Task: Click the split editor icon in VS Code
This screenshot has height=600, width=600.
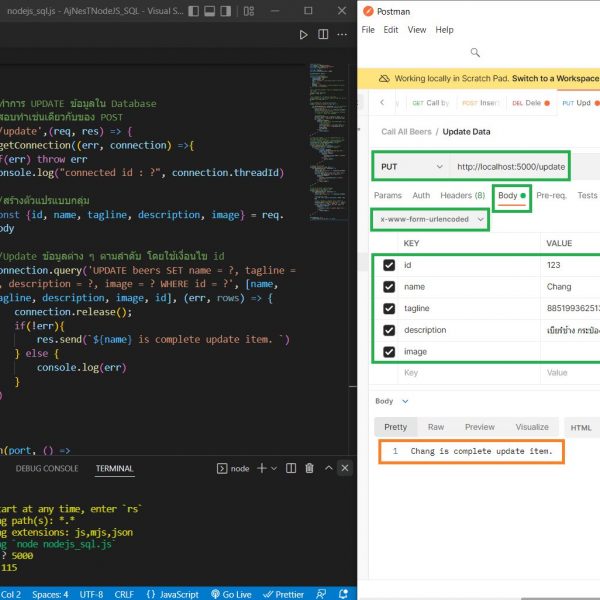Action: [x=325, y=35]
